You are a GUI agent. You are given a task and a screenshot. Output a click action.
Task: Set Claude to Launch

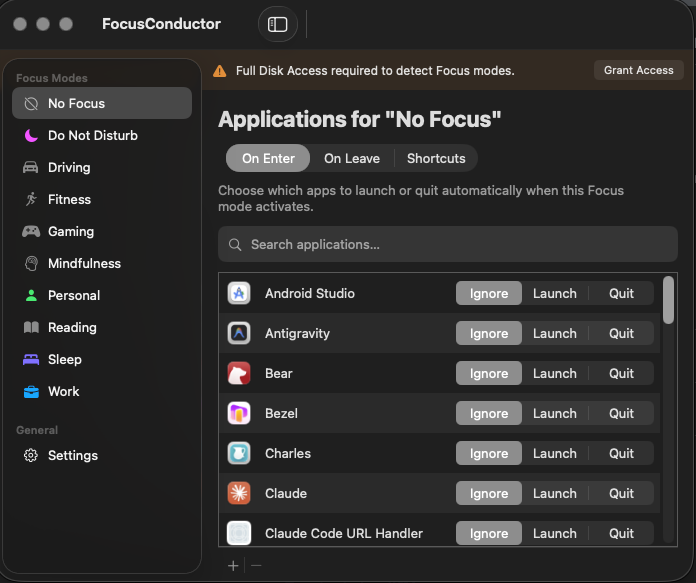pyautogui.click(x=555, y=493)
